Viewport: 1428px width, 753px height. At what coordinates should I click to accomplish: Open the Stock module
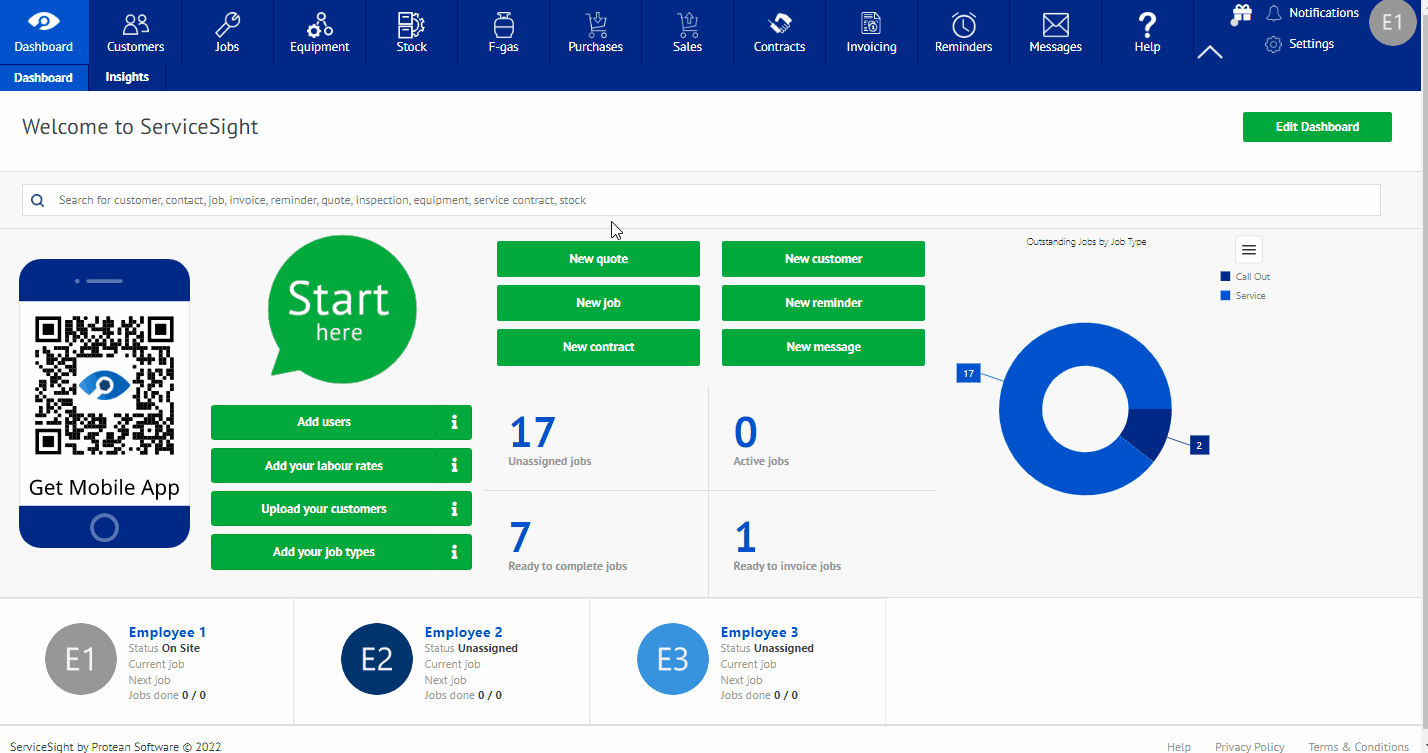pos(411,32)
